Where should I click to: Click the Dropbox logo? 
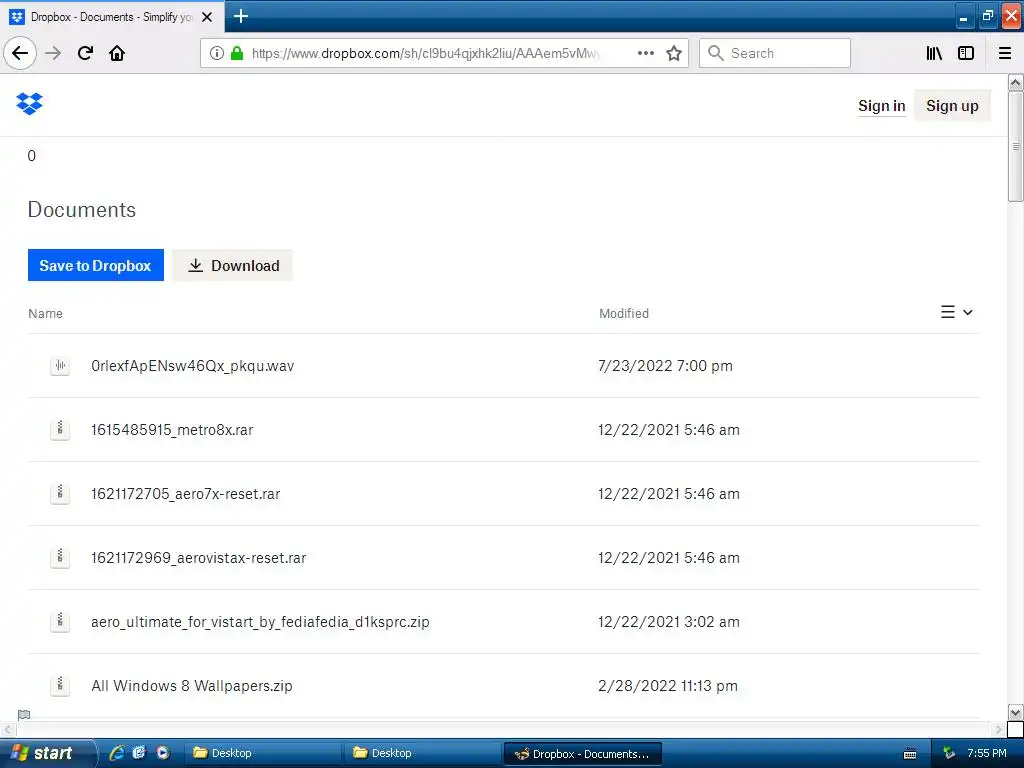29,104
